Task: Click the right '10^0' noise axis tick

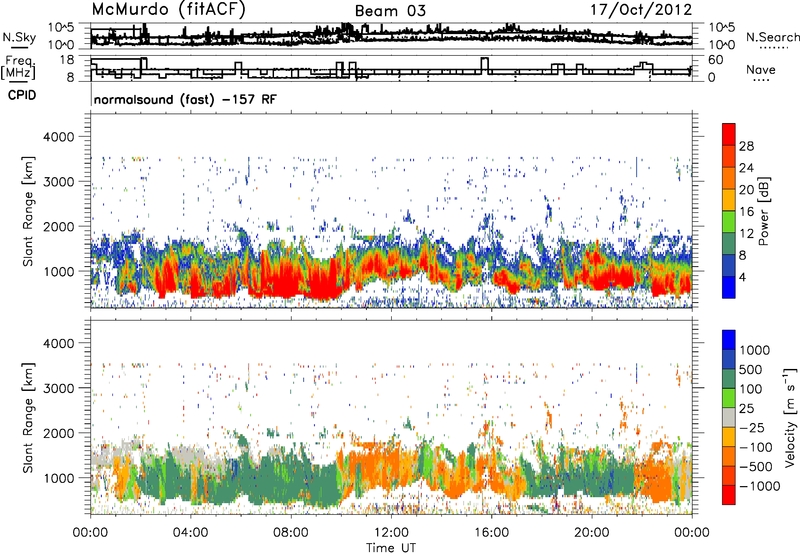Action: pyautogui.click(x=722, y=45)
